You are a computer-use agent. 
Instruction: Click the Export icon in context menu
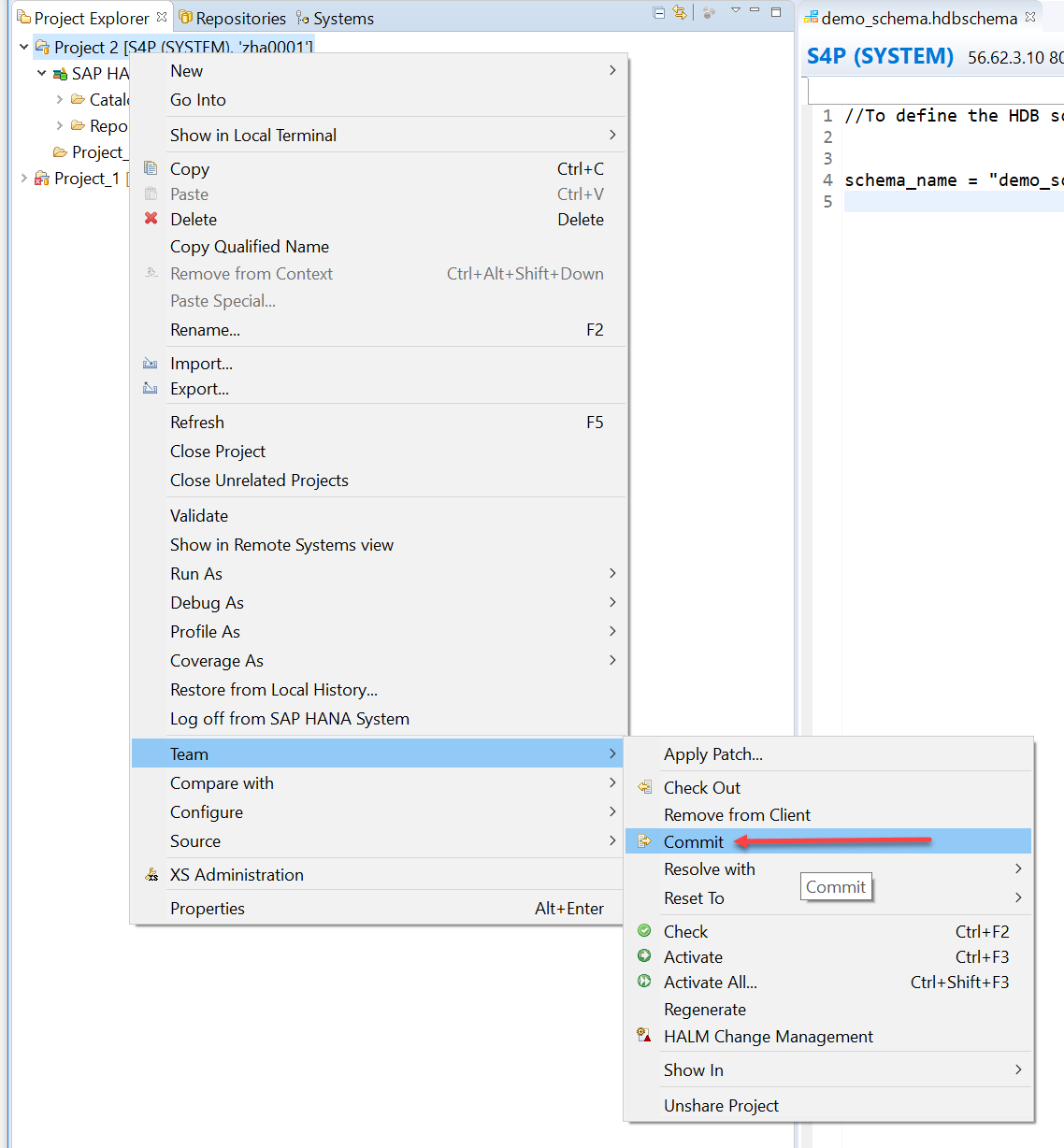(151, 388)
